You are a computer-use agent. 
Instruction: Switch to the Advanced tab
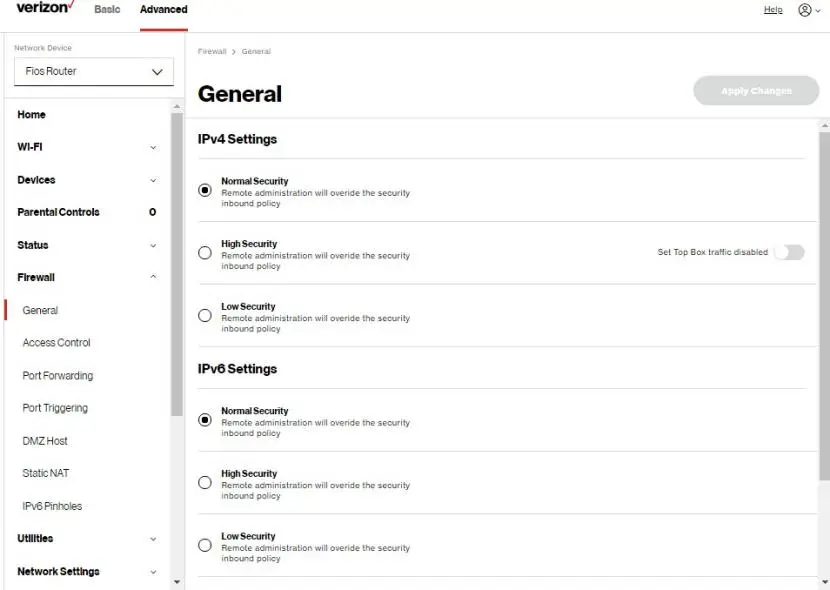tap(162, 9)
